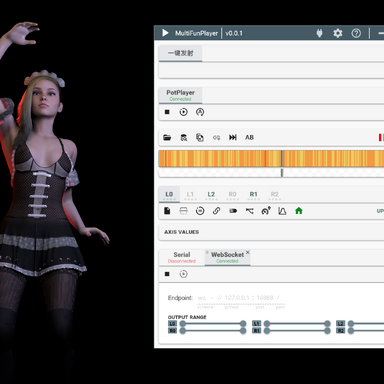
Task: Open the plug-shaped plugins icon in title bar
Action: [319, 33]
